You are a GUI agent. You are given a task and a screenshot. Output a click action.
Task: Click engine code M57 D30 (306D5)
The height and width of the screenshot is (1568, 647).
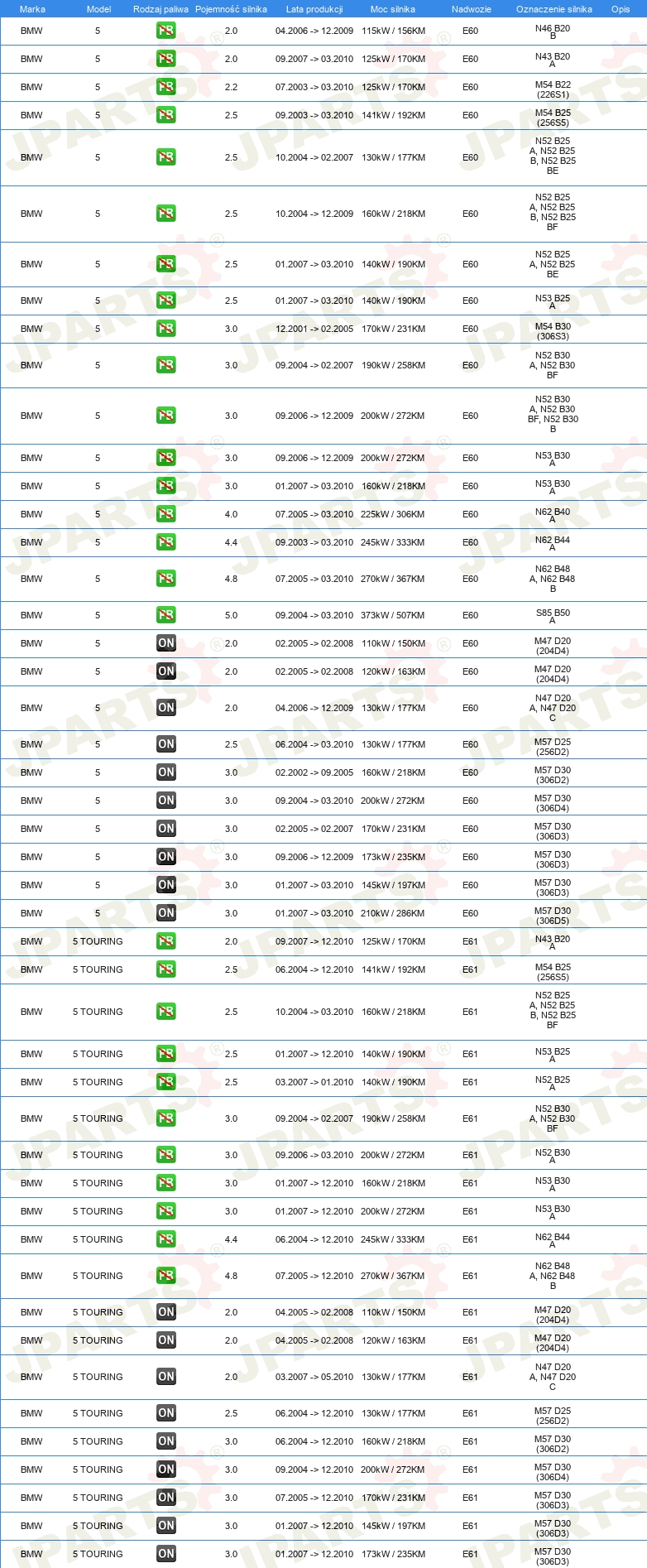(x=553, y=915)
